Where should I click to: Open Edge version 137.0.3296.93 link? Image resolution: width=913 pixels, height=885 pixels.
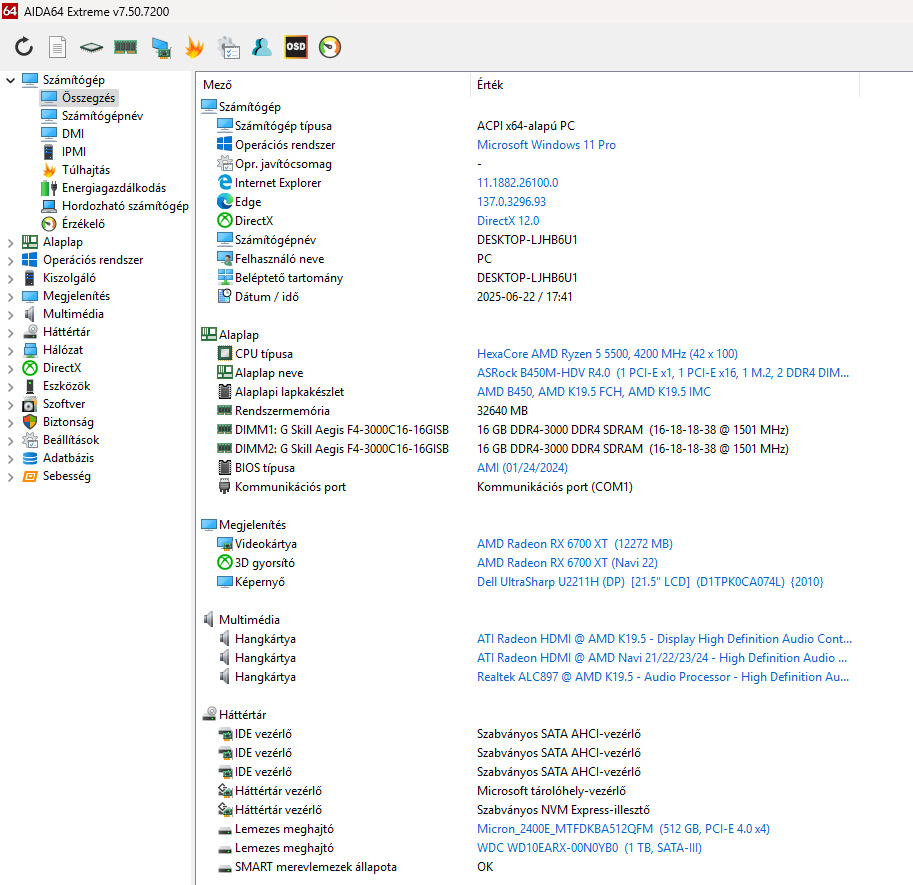[511, 202]
